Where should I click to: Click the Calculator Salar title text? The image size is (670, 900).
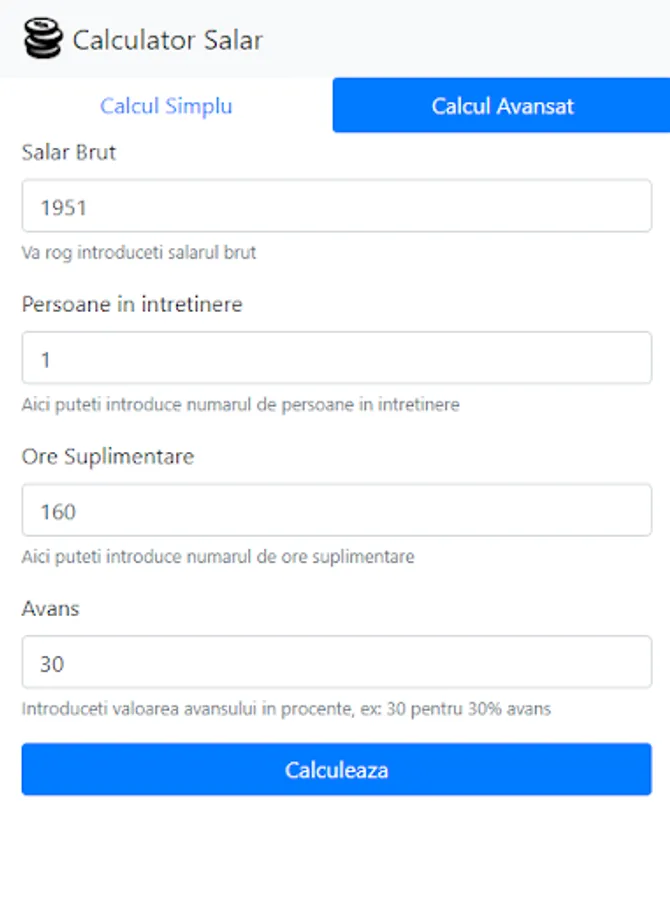point(167,40)
